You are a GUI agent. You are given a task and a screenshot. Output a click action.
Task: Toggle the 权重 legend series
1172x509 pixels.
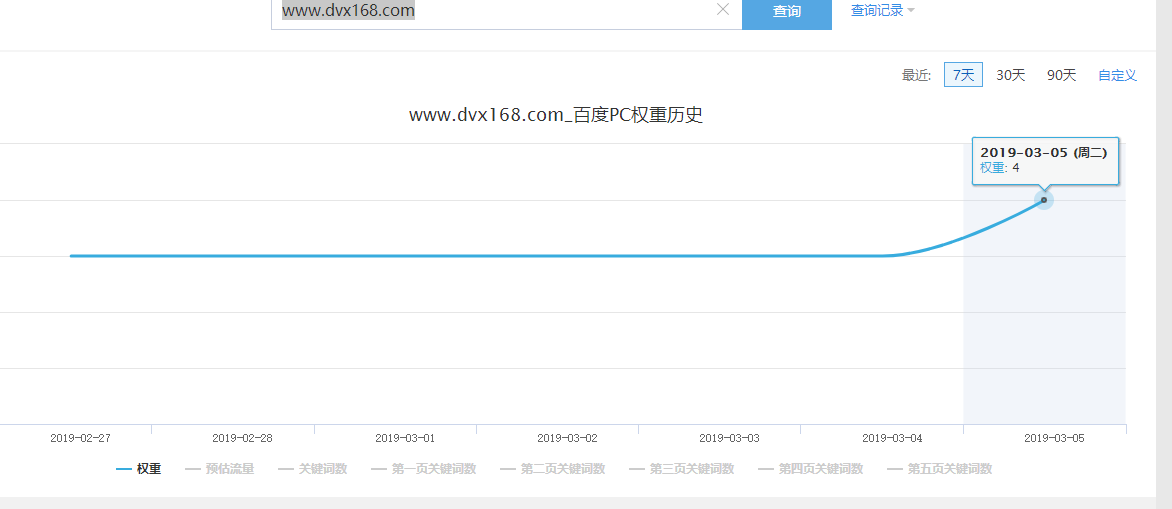click(139, 469)
